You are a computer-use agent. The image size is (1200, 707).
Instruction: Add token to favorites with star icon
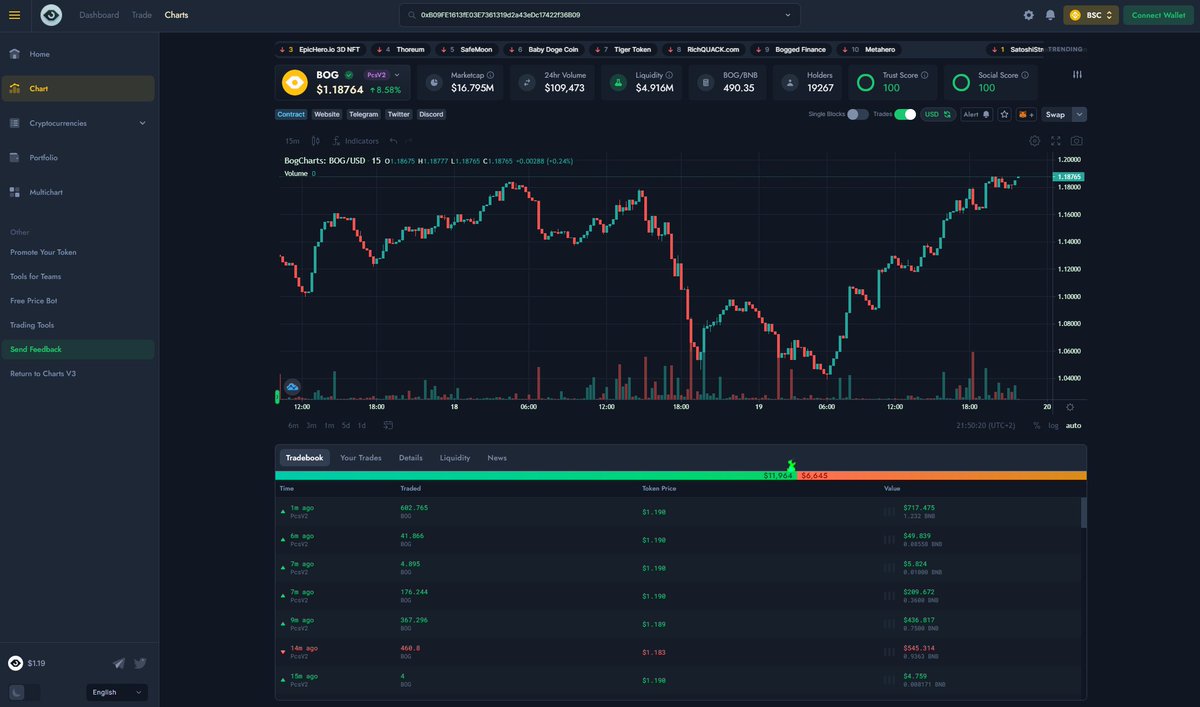click(1005, 114)
